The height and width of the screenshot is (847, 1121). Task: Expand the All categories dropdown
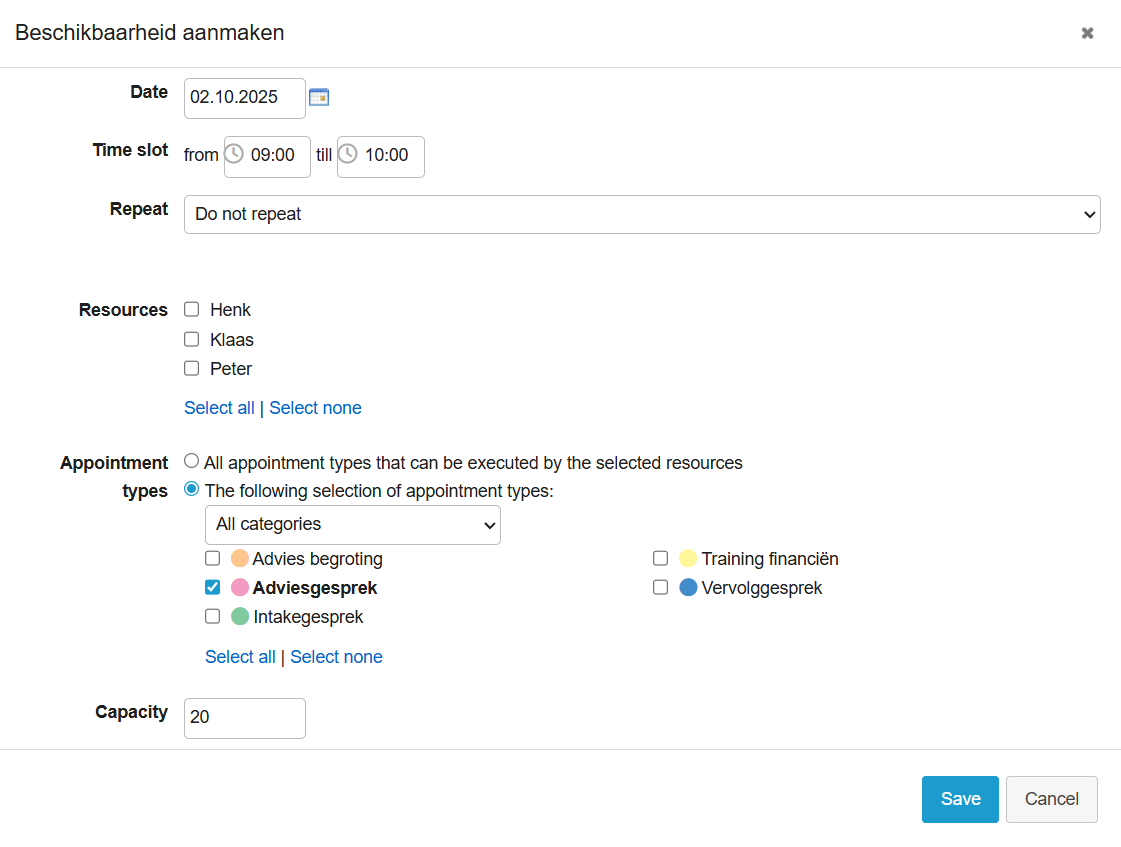tap(352, 524)
